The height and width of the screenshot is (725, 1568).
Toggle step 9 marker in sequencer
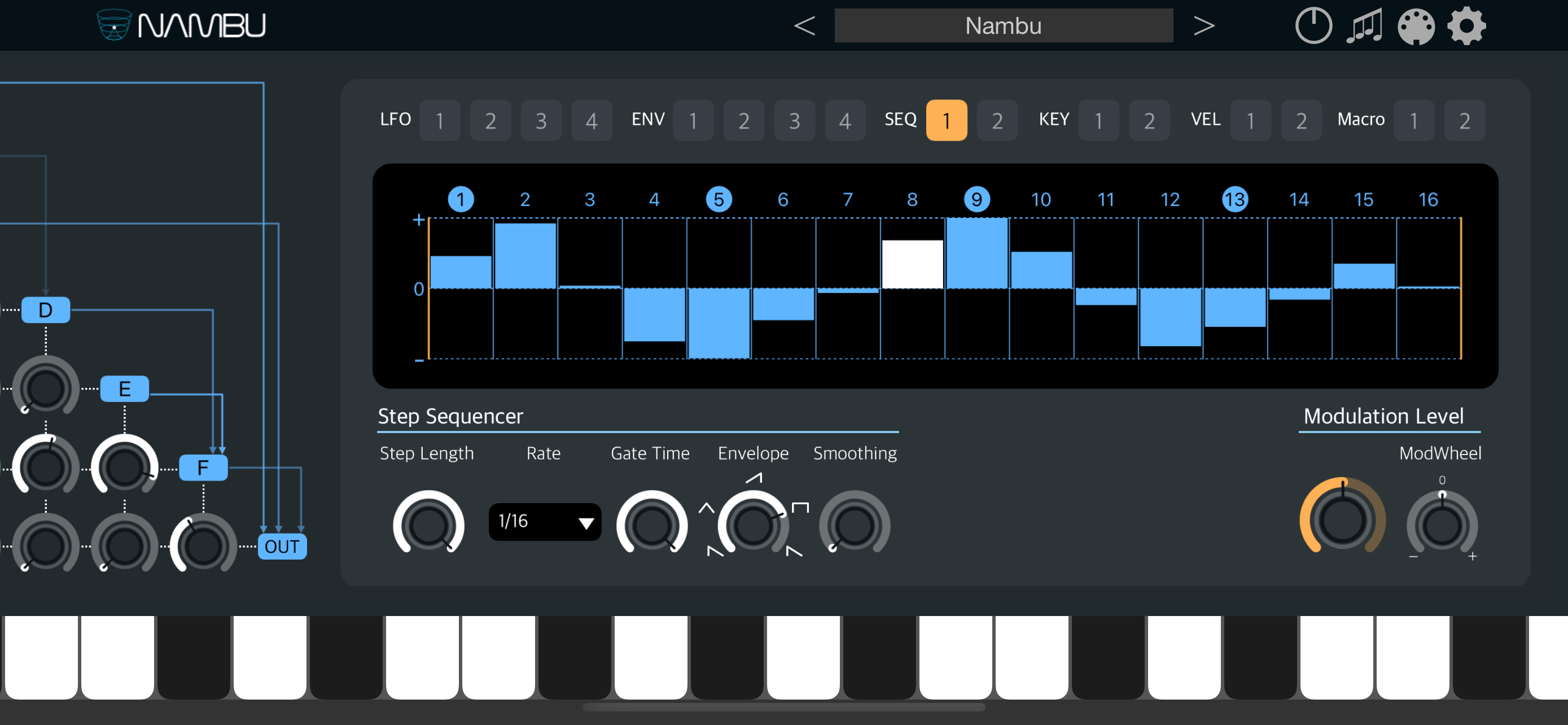976,200
